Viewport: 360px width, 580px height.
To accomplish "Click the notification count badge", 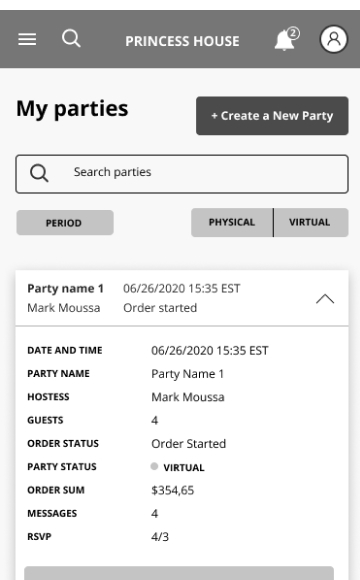I will click(293, 33).
